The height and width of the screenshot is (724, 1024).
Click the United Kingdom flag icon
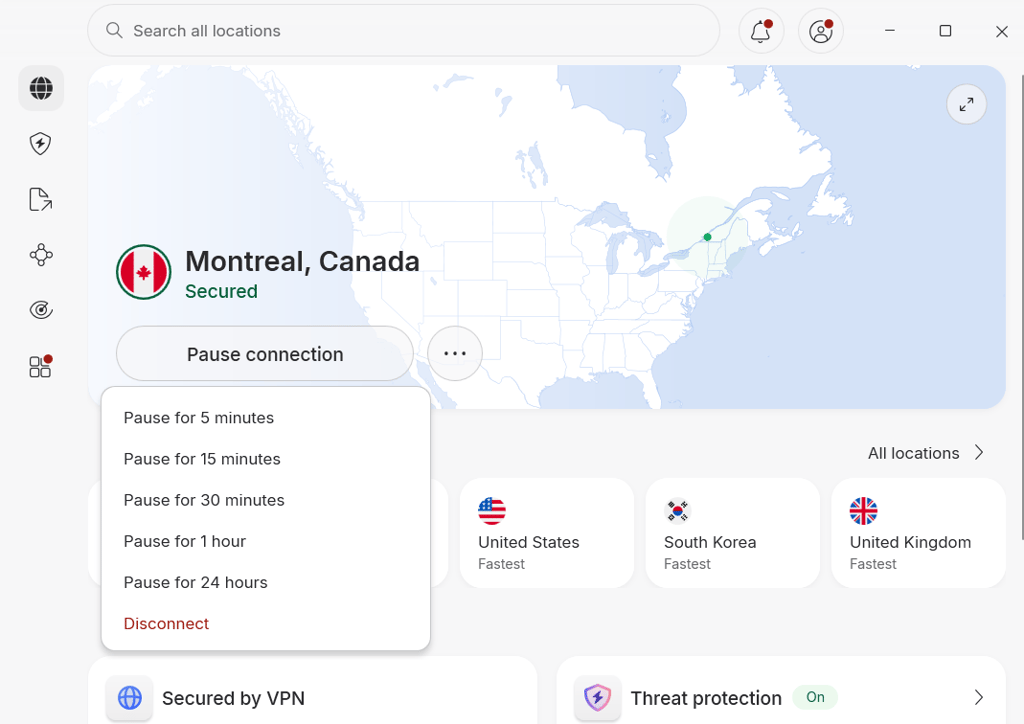[863, 511]
